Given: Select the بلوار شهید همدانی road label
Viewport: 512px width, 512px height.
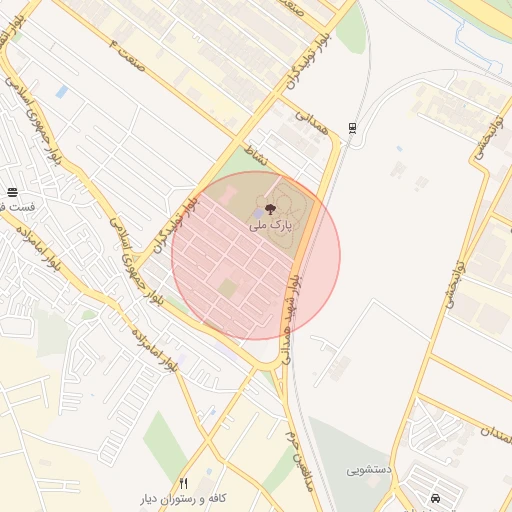Looking at the screenshot, I should [x=290, y=320].
